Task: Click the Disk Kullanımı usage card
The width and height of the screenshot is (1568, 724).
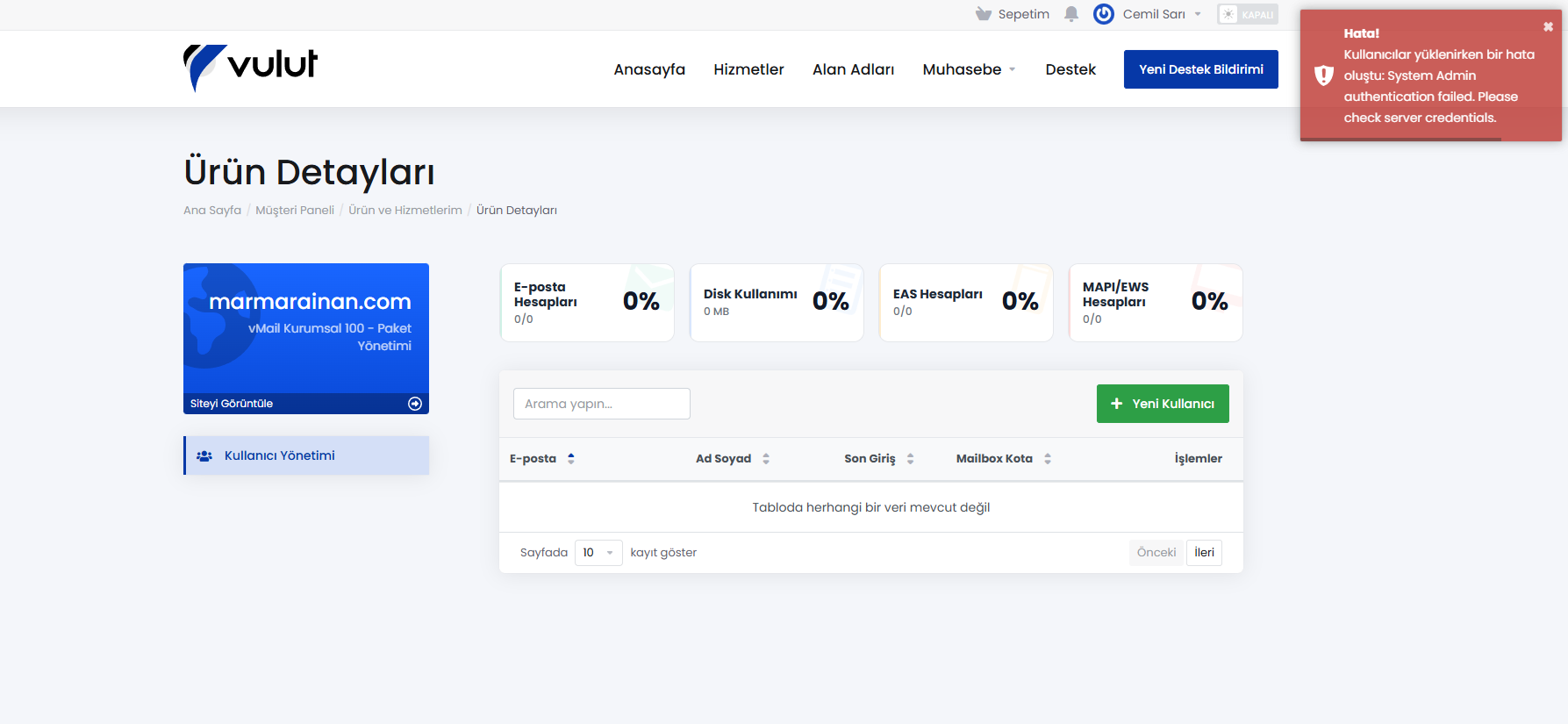Action: [x=777, y=303]
